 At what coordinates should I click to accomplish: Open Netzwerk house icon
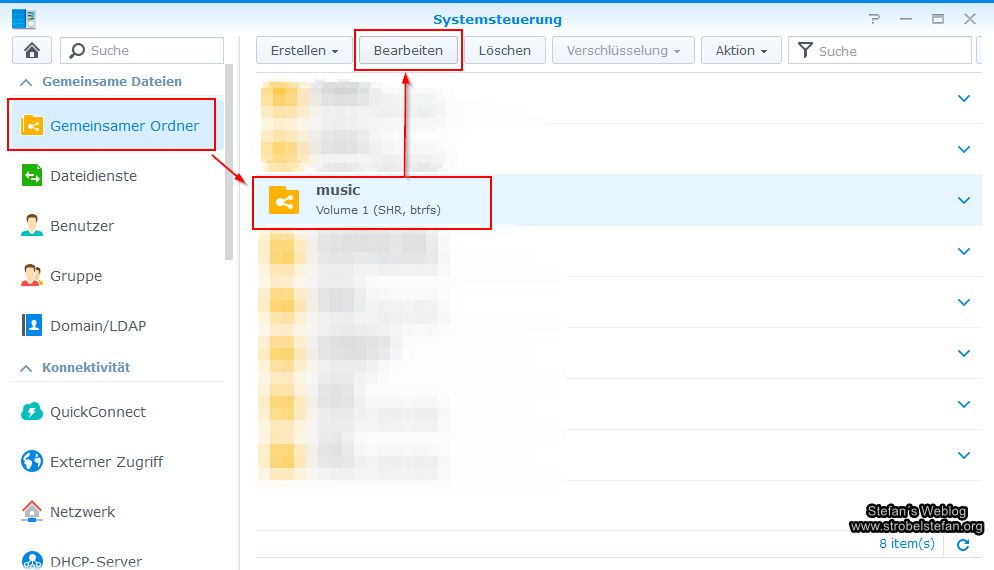coord(32,511)
